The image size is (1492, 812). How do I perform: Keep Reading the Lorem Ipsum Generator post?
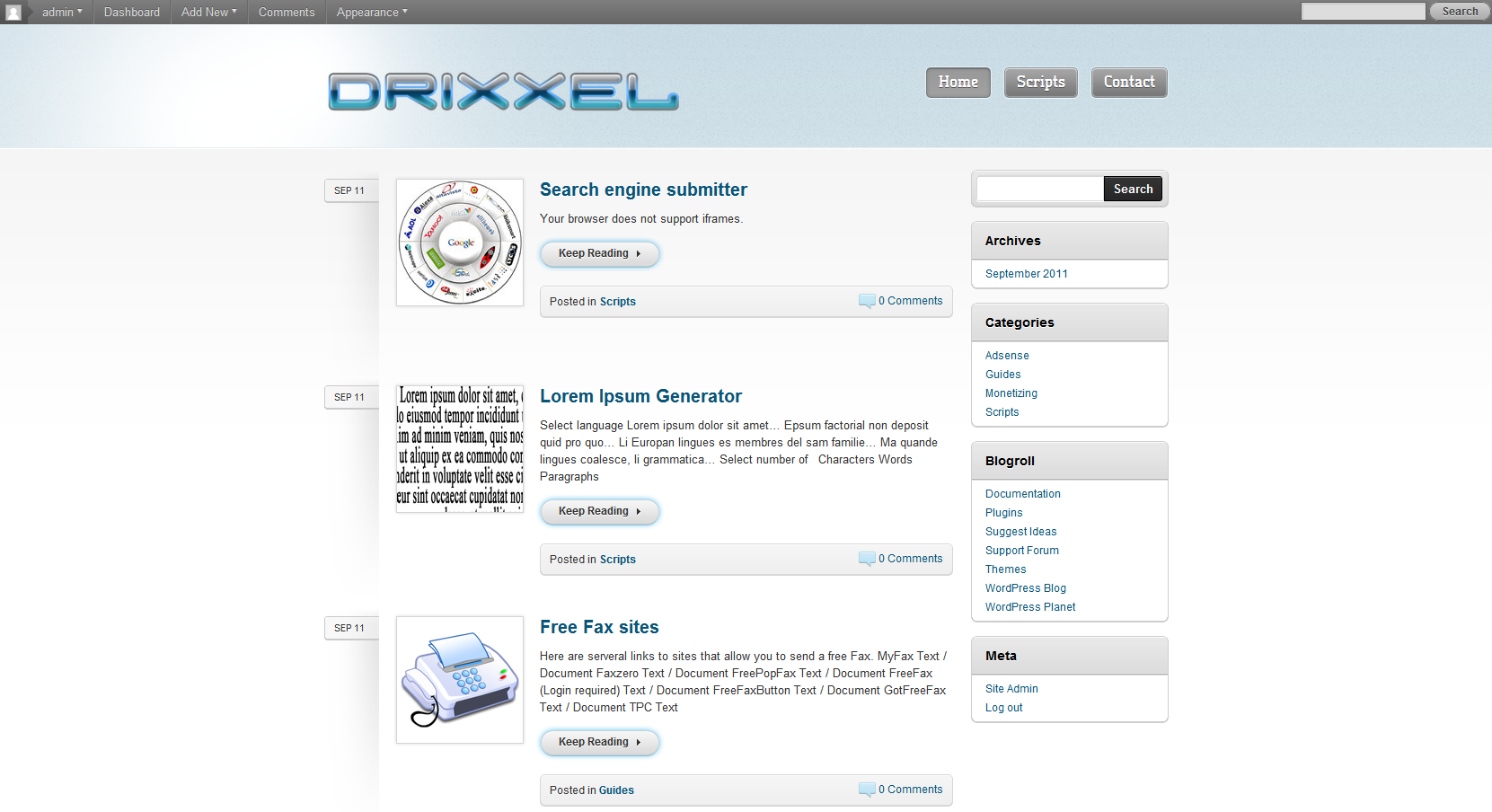(x=599, y=511)
